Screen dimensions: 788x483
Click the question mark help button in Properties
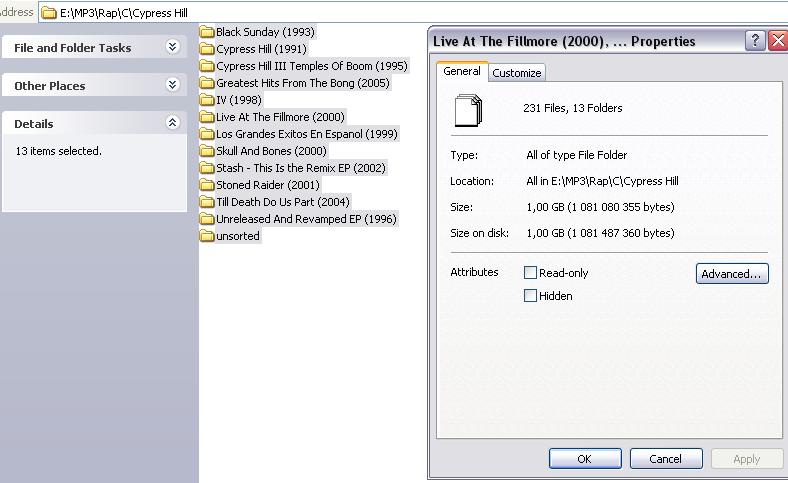(755, 40)
